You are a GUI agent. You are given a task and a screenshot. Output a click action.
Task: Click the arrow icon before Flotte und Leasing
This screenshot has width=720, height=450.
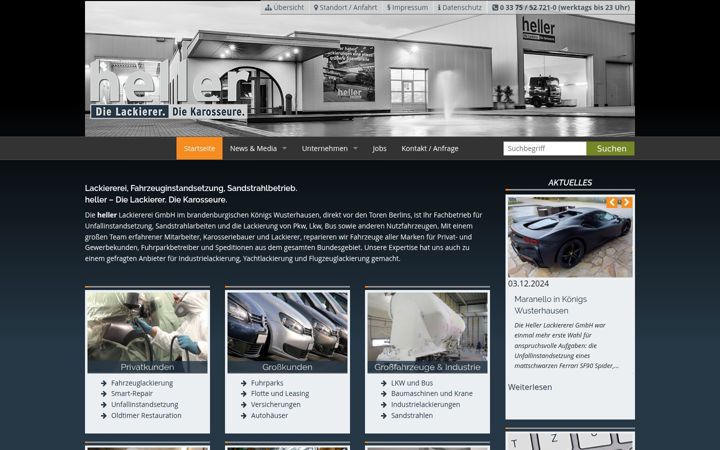coord(244,394)
